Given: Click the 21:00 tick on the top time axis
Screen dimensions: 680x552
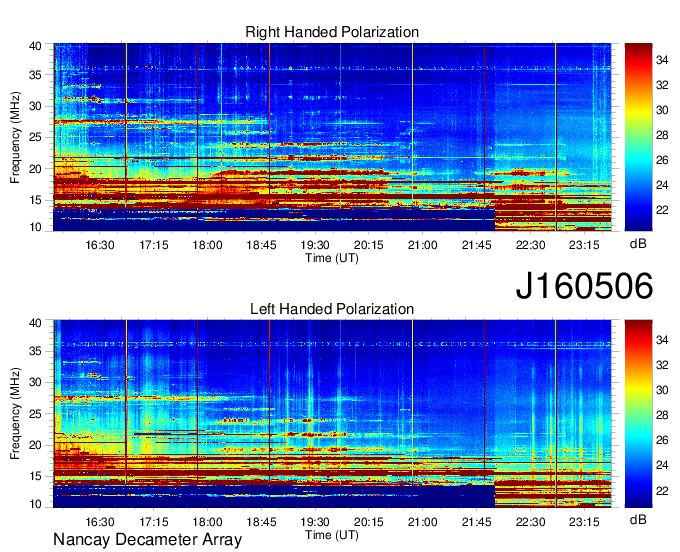Looking at the screenshot, I should pos(422,245).
